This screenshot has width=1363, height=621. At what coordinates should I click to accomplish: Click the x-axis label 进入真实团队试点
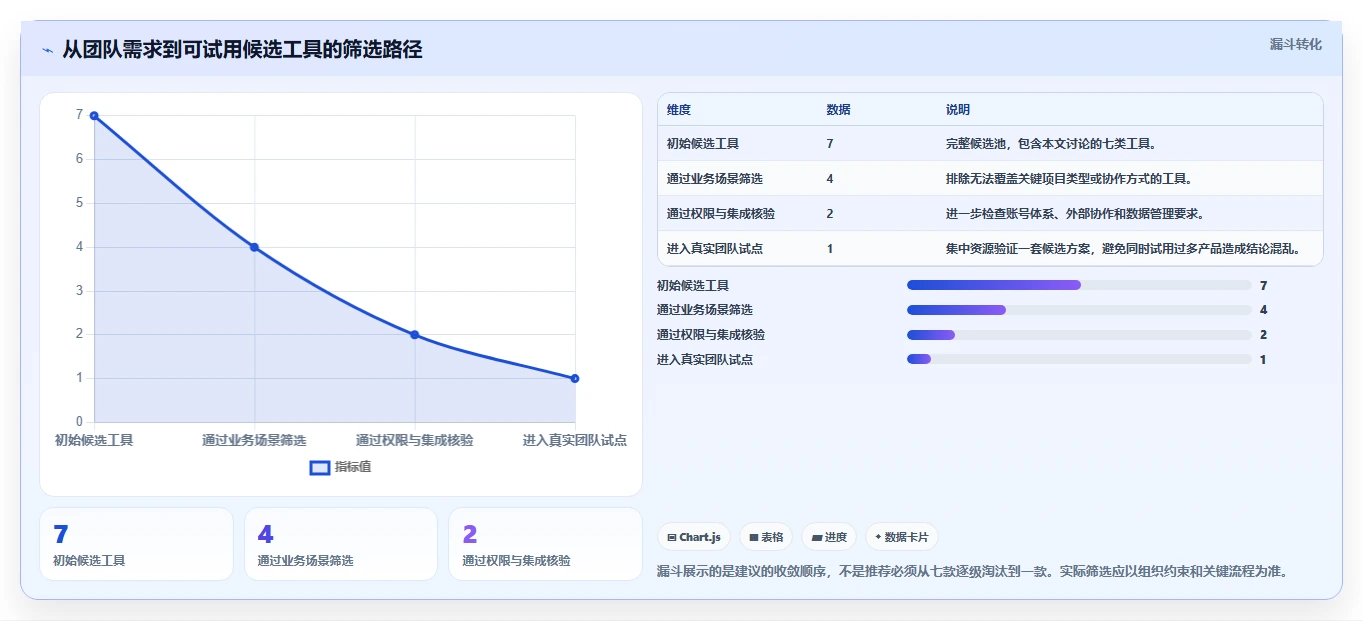pos(575,440)
